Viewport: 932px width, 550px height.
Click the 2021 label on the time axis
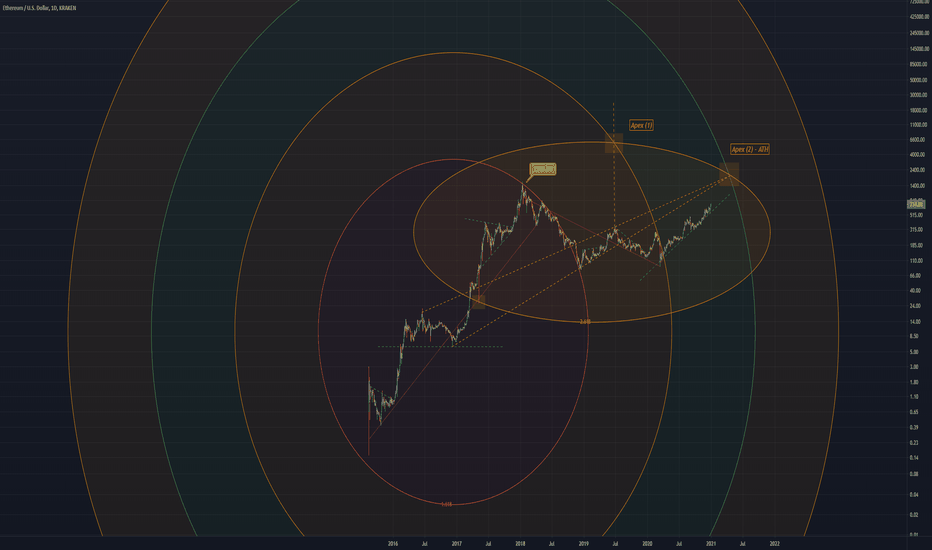(711, 543)
